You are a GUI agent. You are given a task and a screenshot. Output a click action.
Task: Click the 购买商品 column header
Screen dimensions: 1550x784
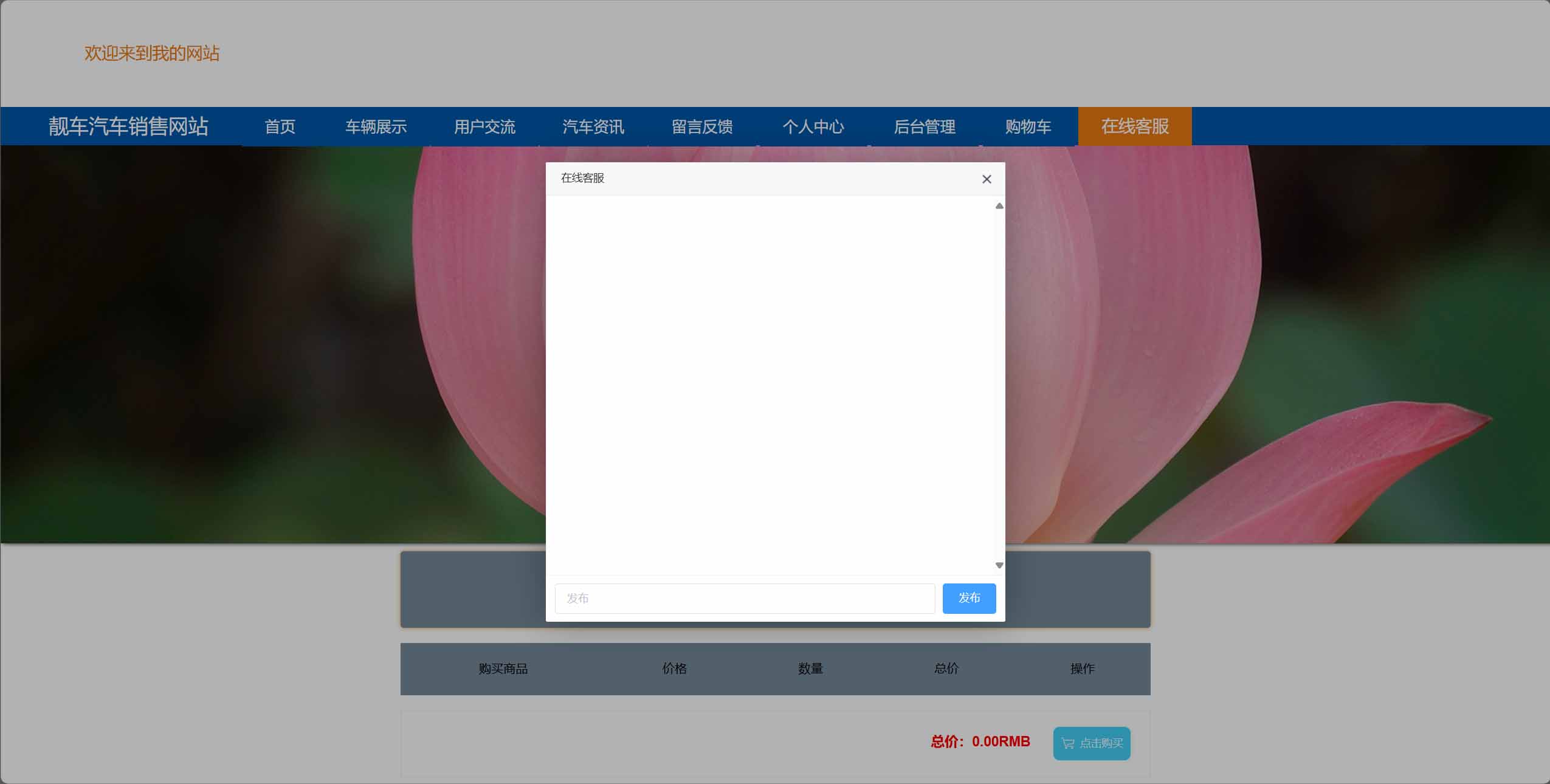point(503,669)
